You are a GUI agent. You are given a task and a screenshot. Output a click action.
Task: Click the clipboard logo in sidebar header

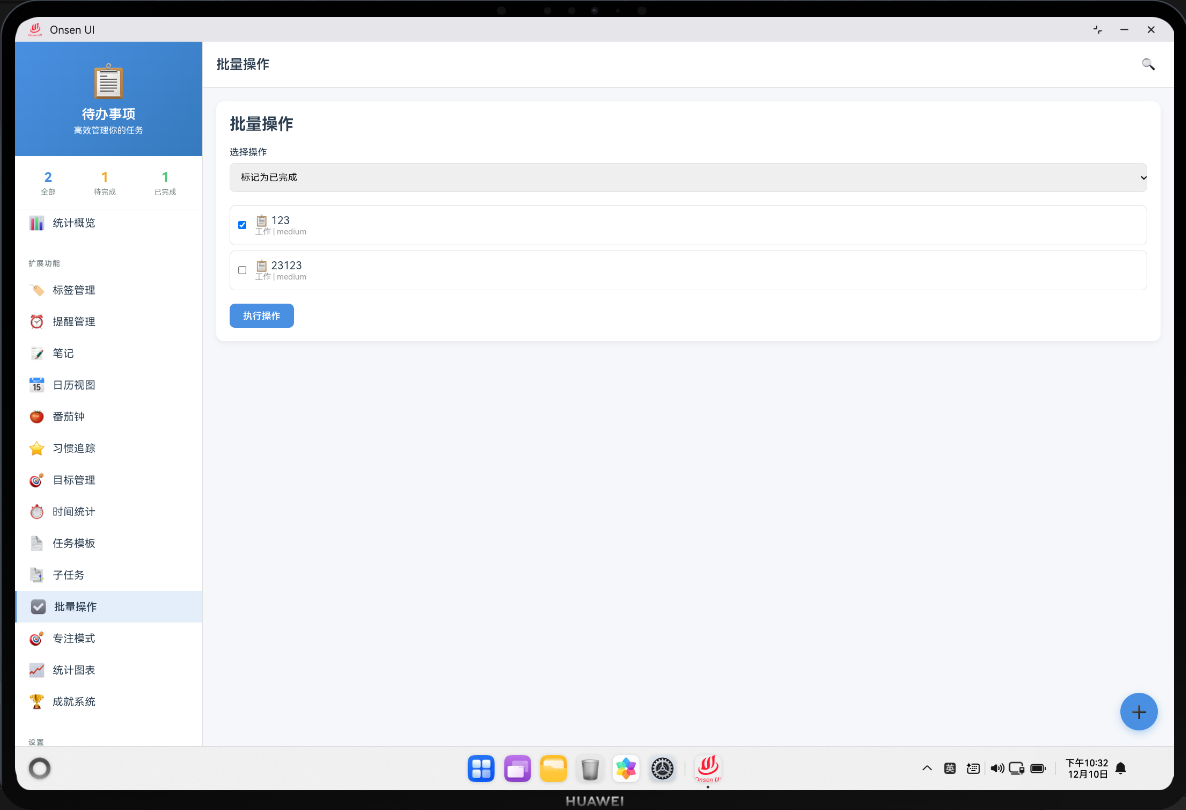tap(108, 82)
